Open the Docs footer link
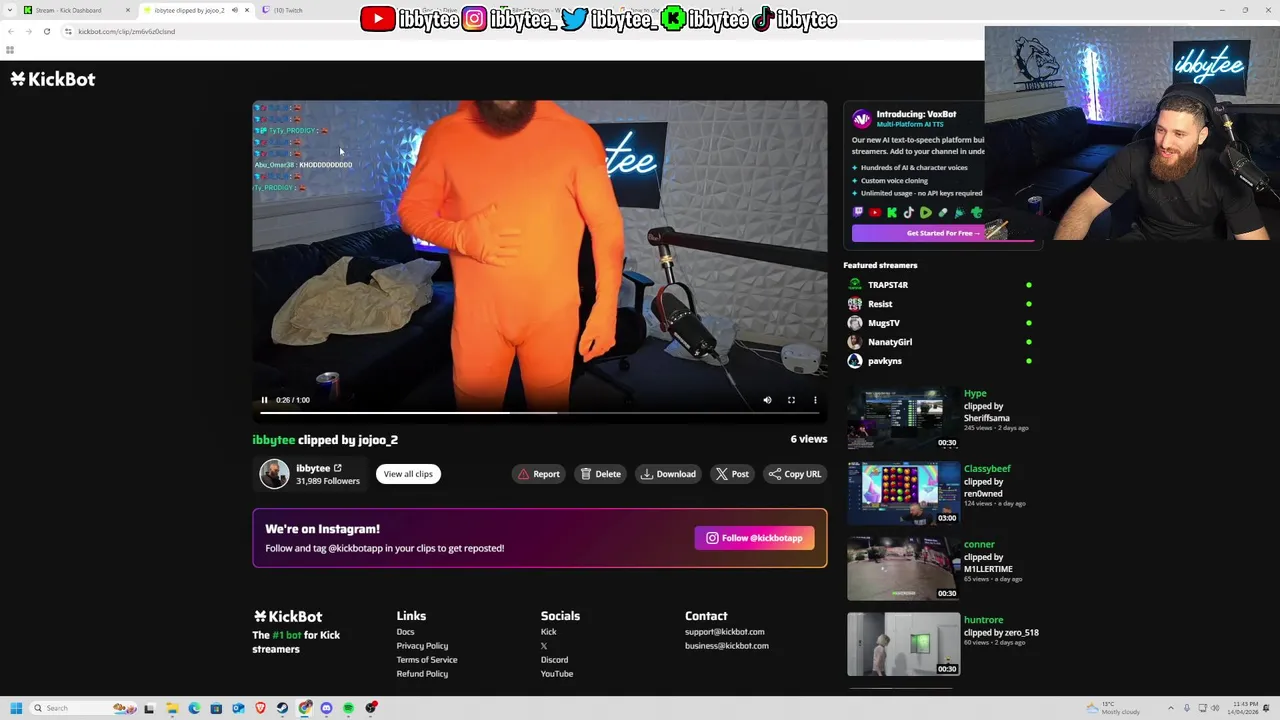The height and width of the screenshot is (720, 1280). (x=405, y=632)
